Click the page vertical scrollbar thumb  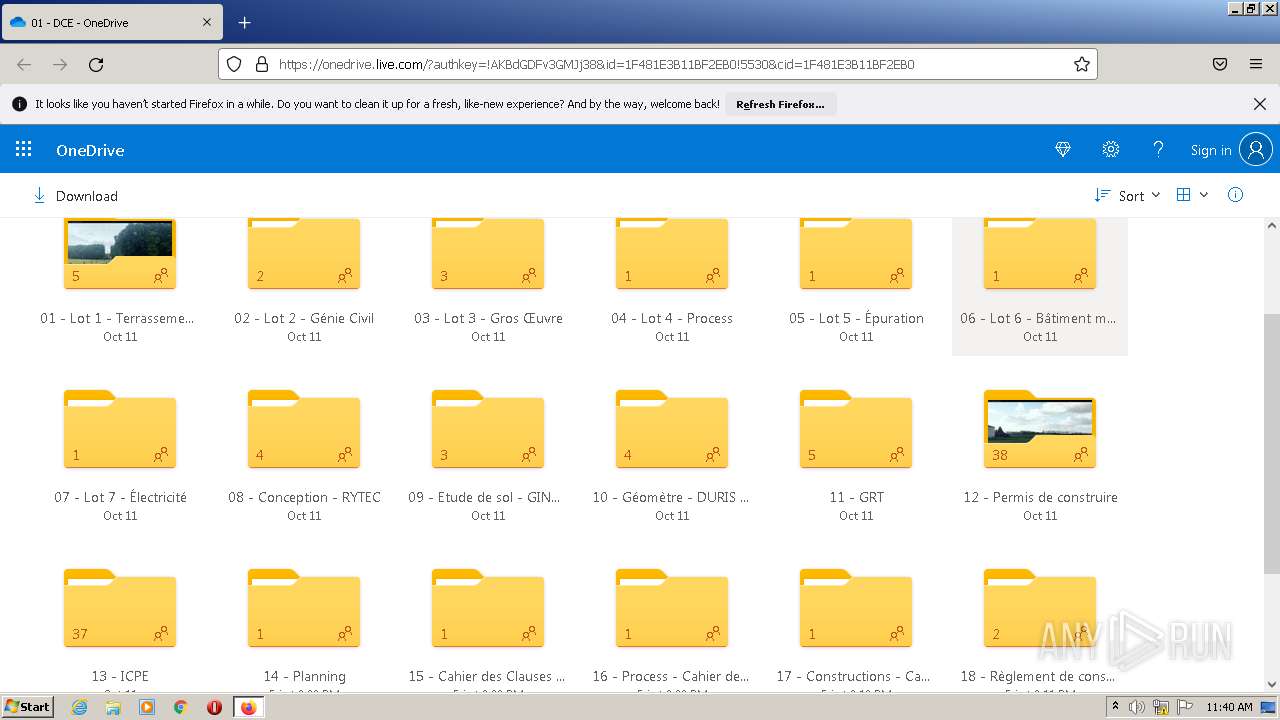coord(1271,444)
